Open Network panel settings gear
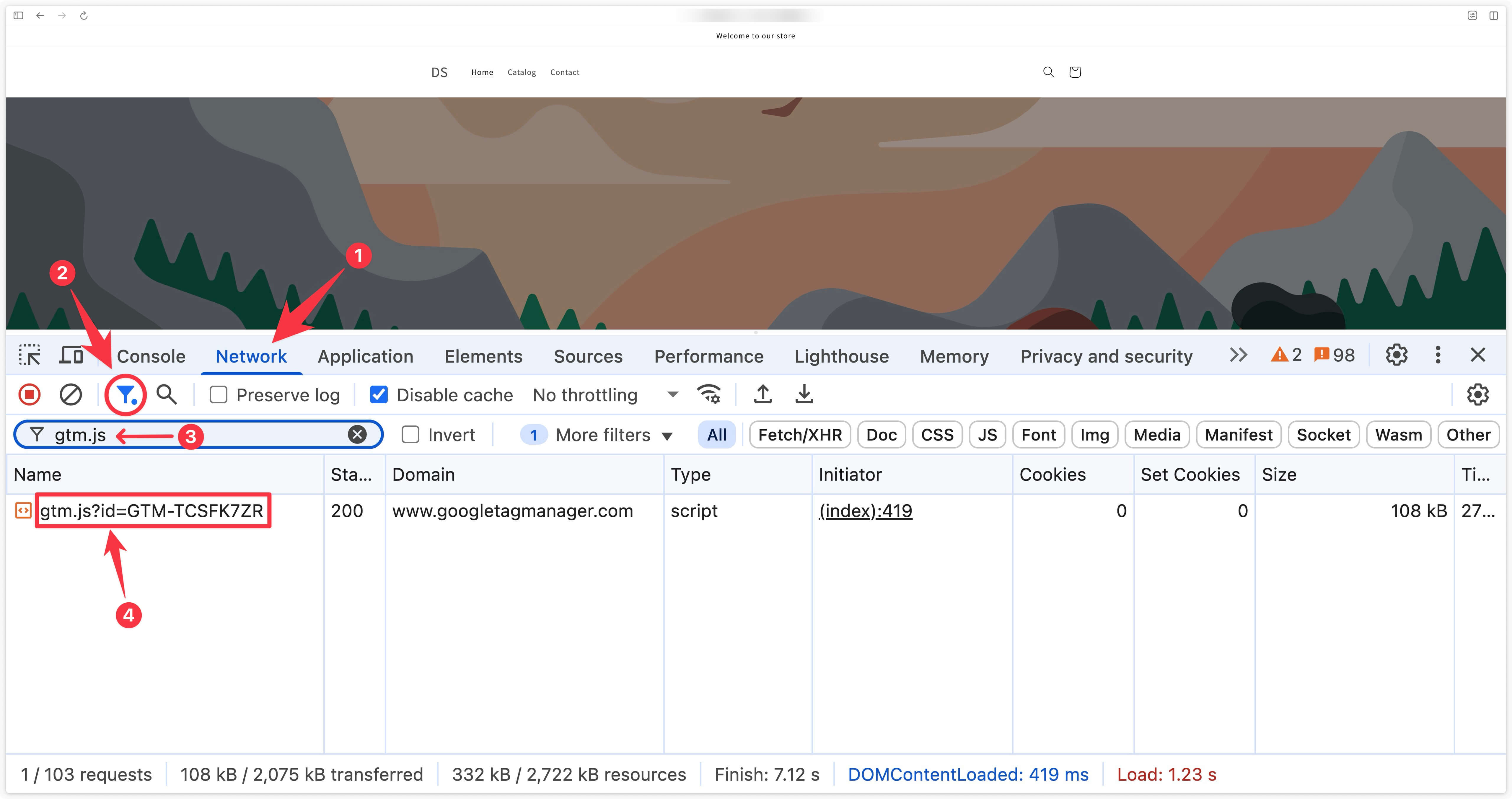The image size is (1512, 799). click(x=1477, y=394)
